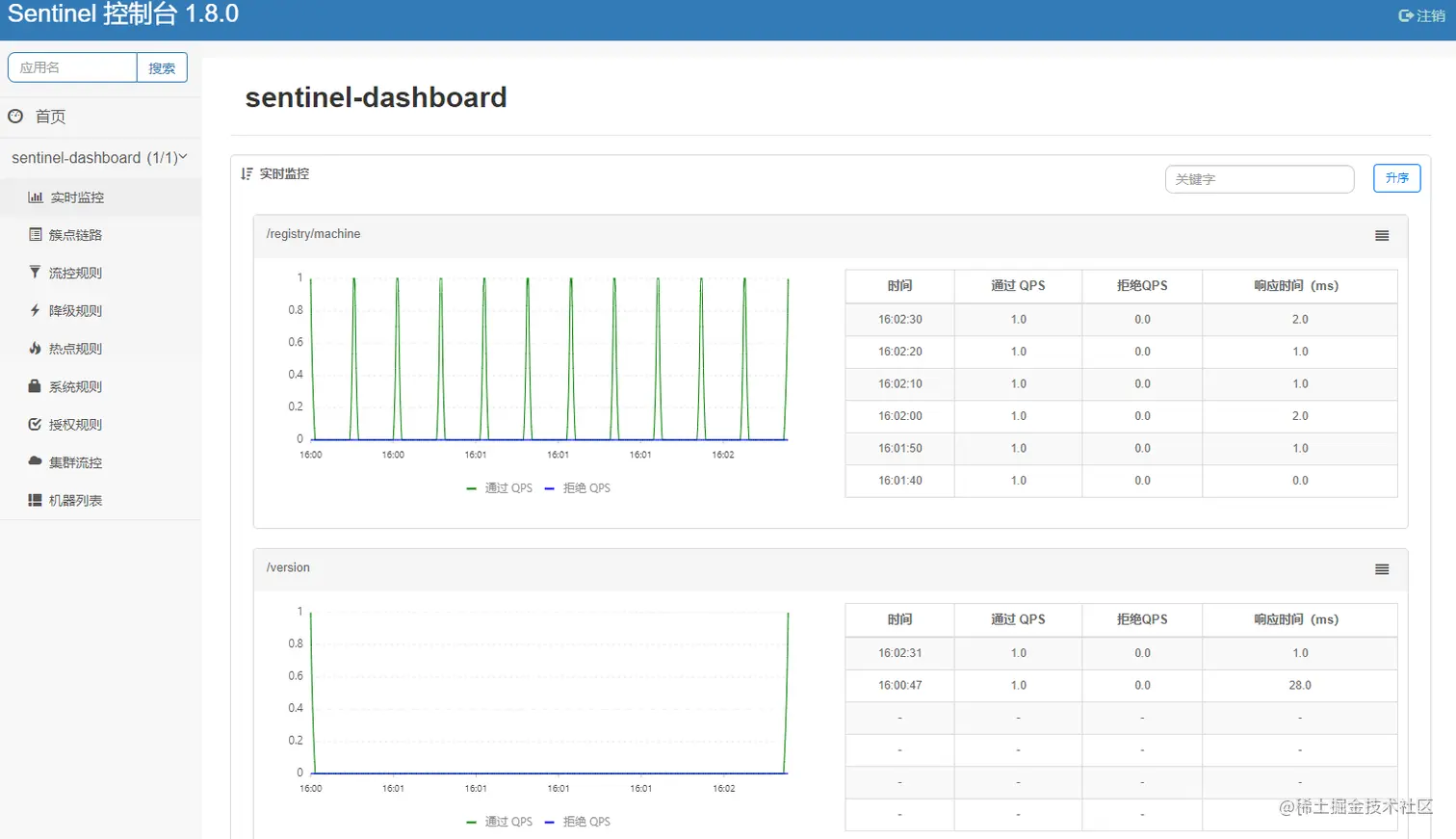Focus the 关键字 keyword filter field
Screen dimensions: 1456x839
tap(1260, 179)
